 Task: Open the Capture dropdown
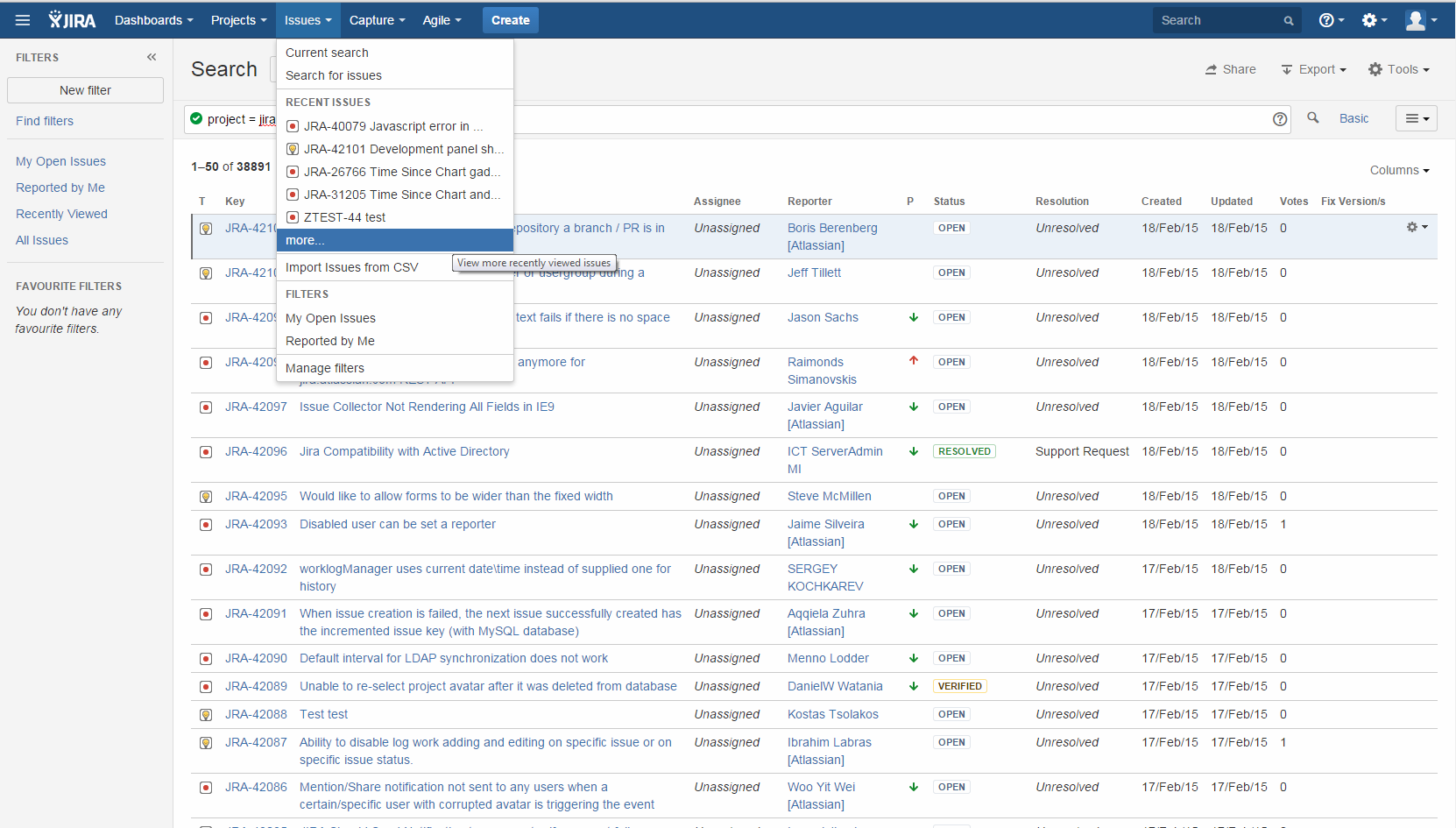(x=377, y=20)
